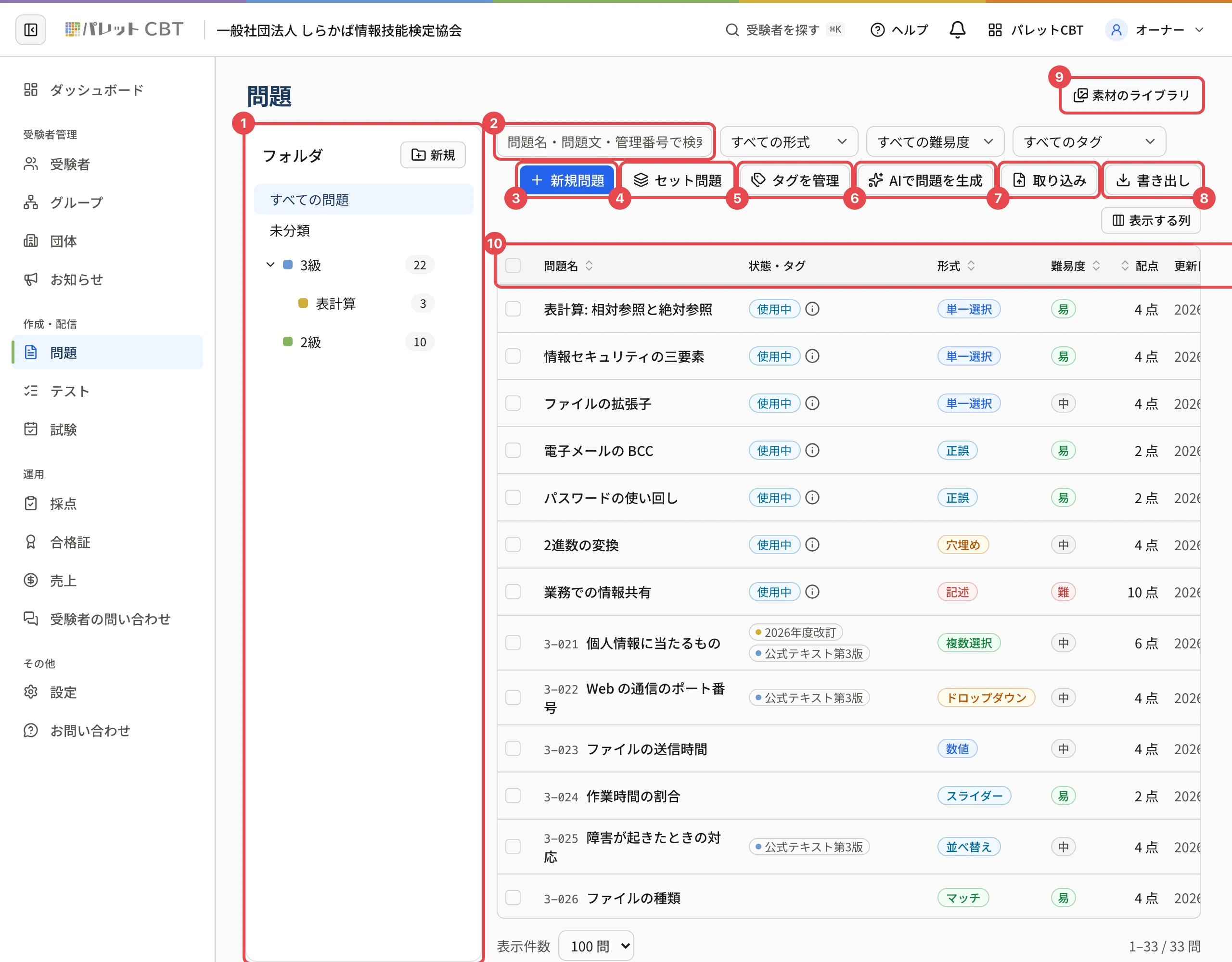
Task: Open the すべてのタグ dropdown
Action: click(1089, 141)
